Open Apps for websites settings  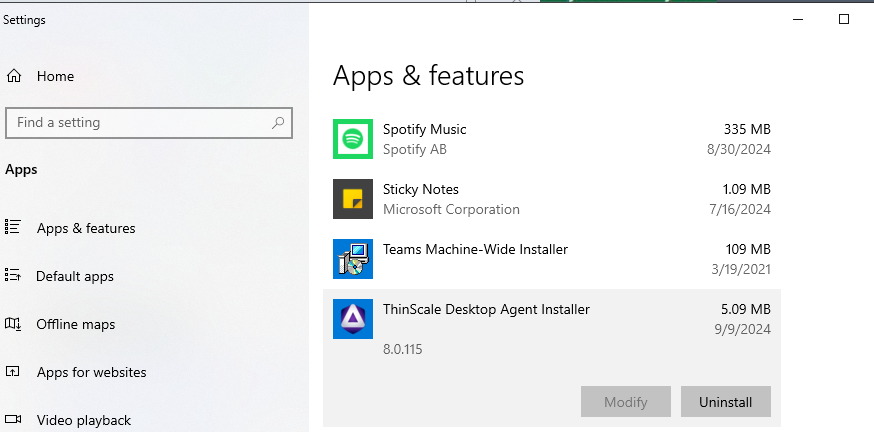click(x=91, y=372)
